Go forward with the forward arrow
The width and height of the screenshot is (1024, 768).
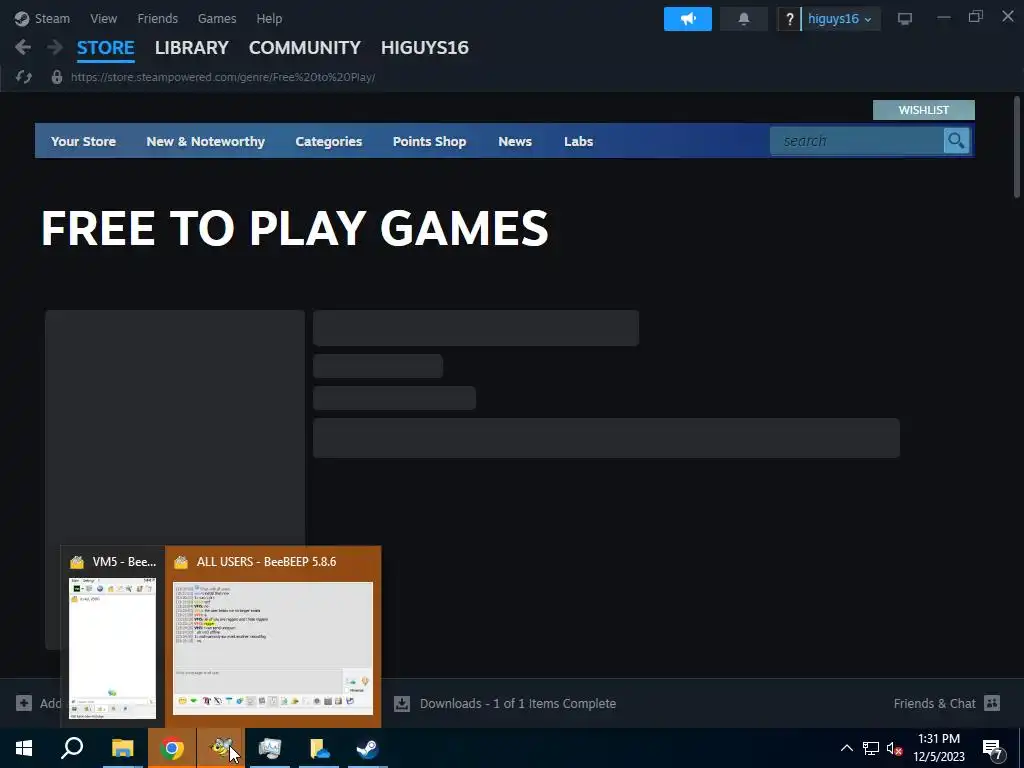pos(54,47)
